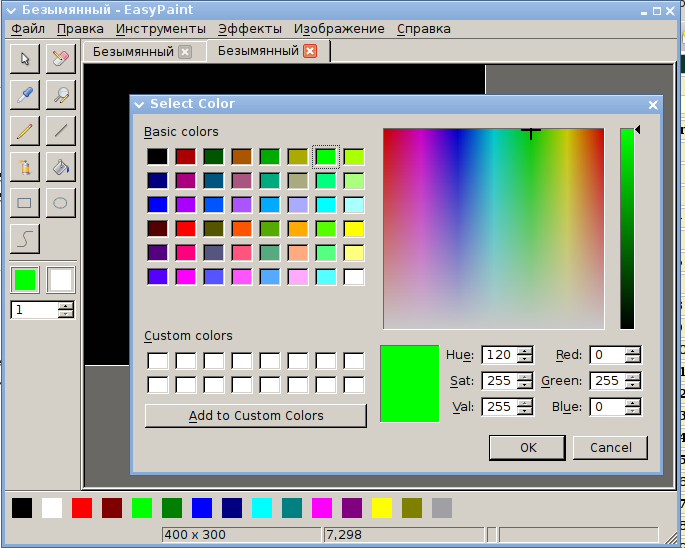The width and height of the screenshot is (685, 548).
Task: Click the OK button
Action: [527, 447]
